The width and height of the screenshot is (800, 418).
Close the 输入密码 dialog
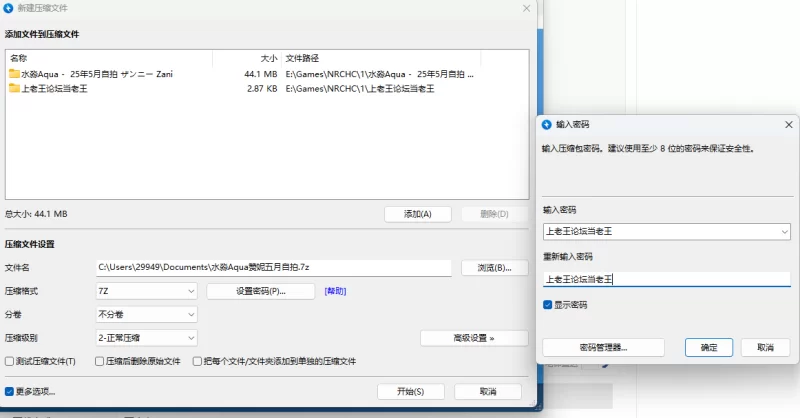click(789, 125)
